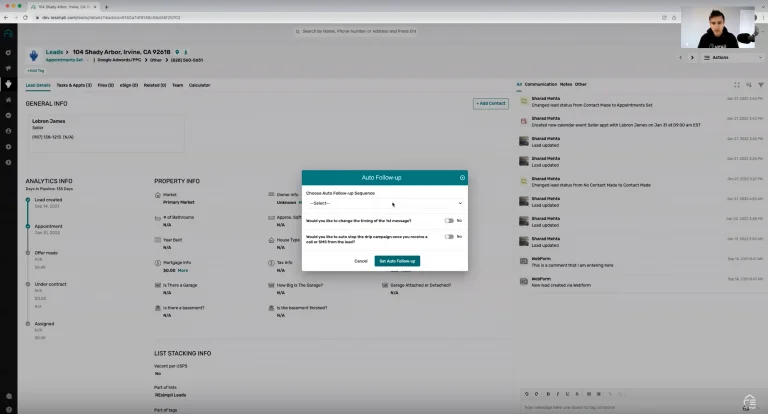Toggle change timing of first message switch
768x414 pixels.
point(449,220)
